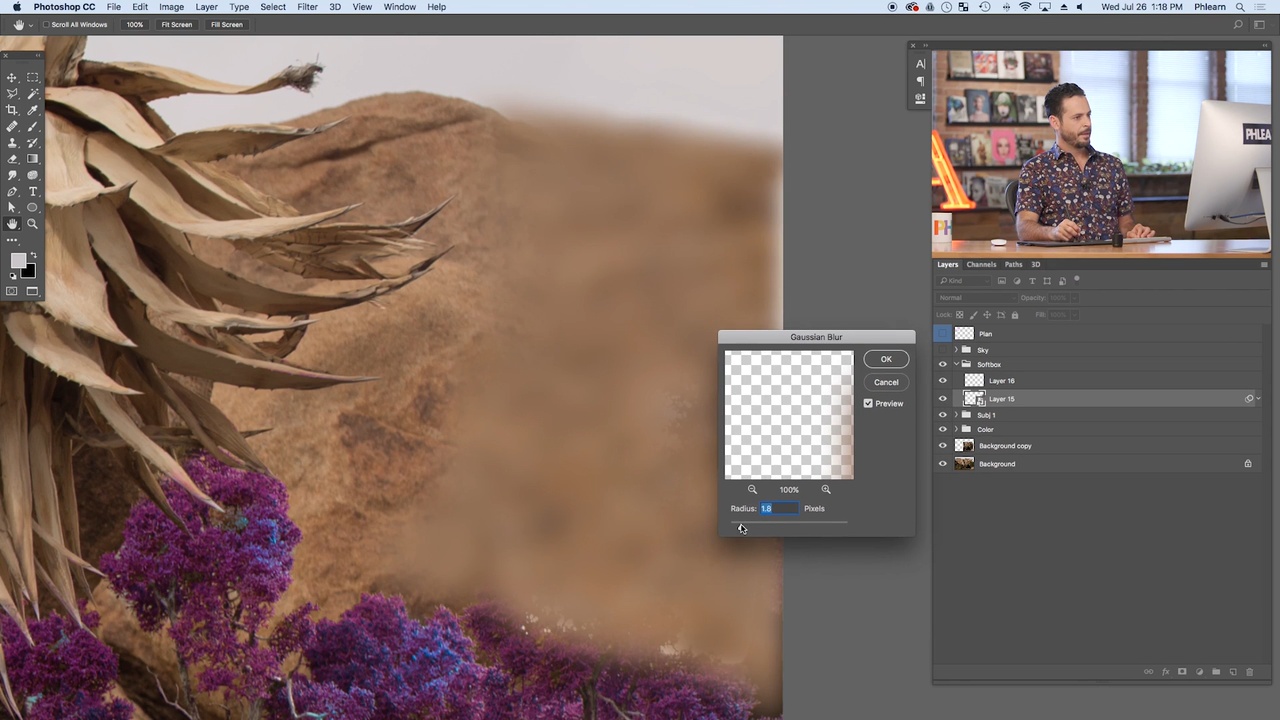
Task: Select the Gradient tool
Action: 33,159
